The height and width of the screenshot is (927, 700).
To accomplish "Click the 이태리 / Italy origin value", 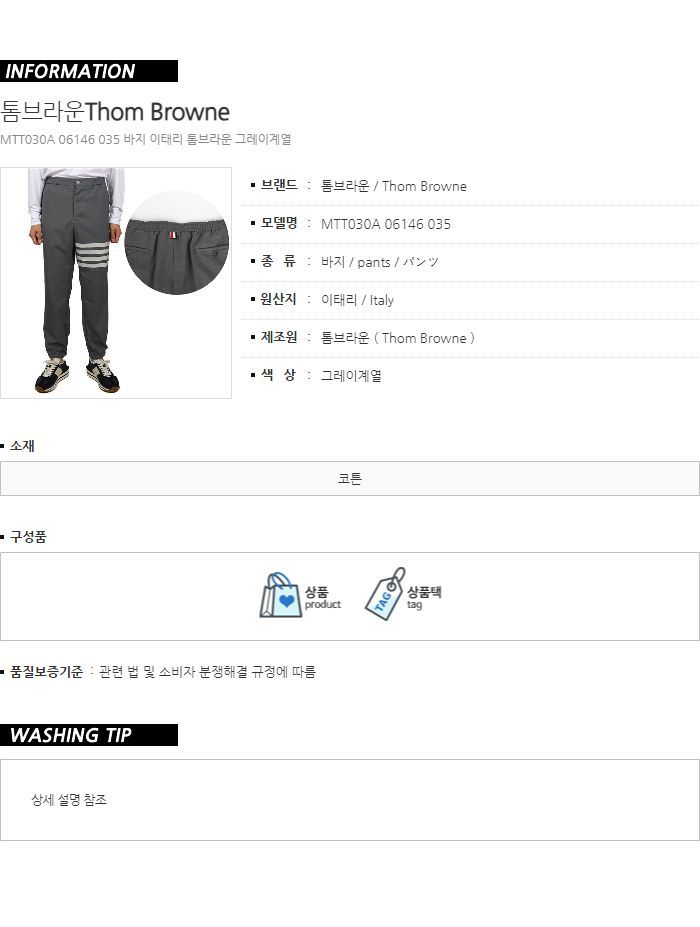I will [x=357, y=300].
